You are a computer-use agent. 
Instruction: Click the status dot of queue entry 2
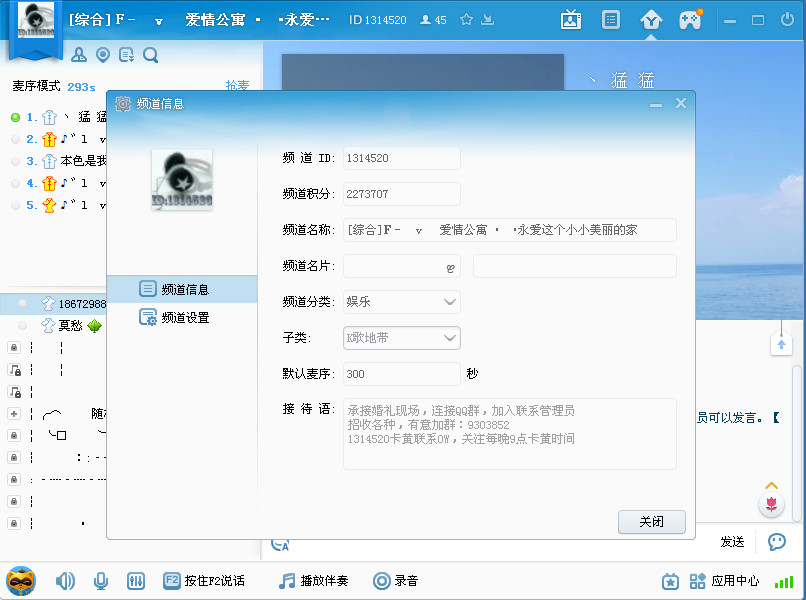(x=15, y=139)
